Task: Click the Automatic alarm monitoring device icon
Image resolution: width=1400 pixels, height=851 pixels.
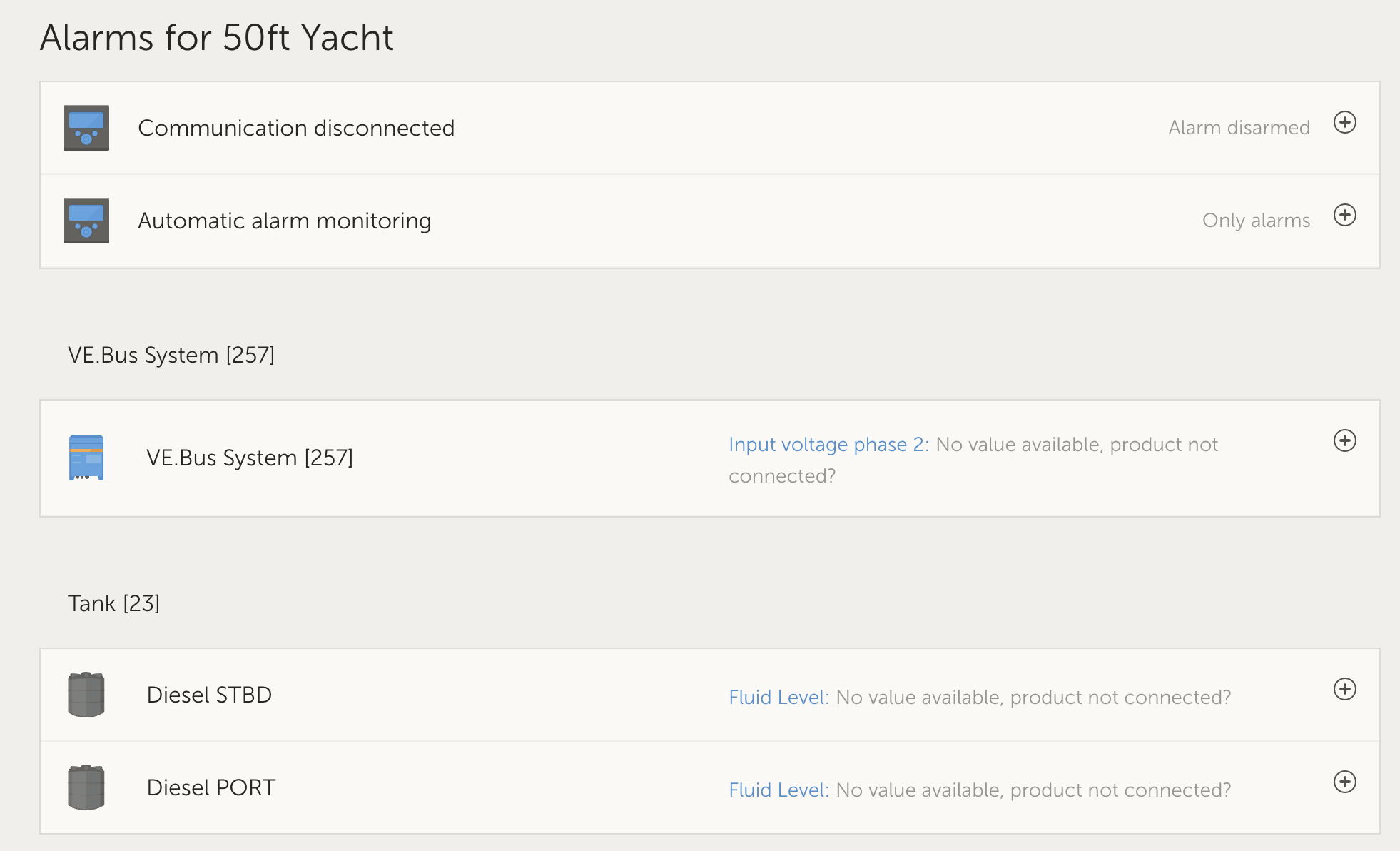Action: 86,221
